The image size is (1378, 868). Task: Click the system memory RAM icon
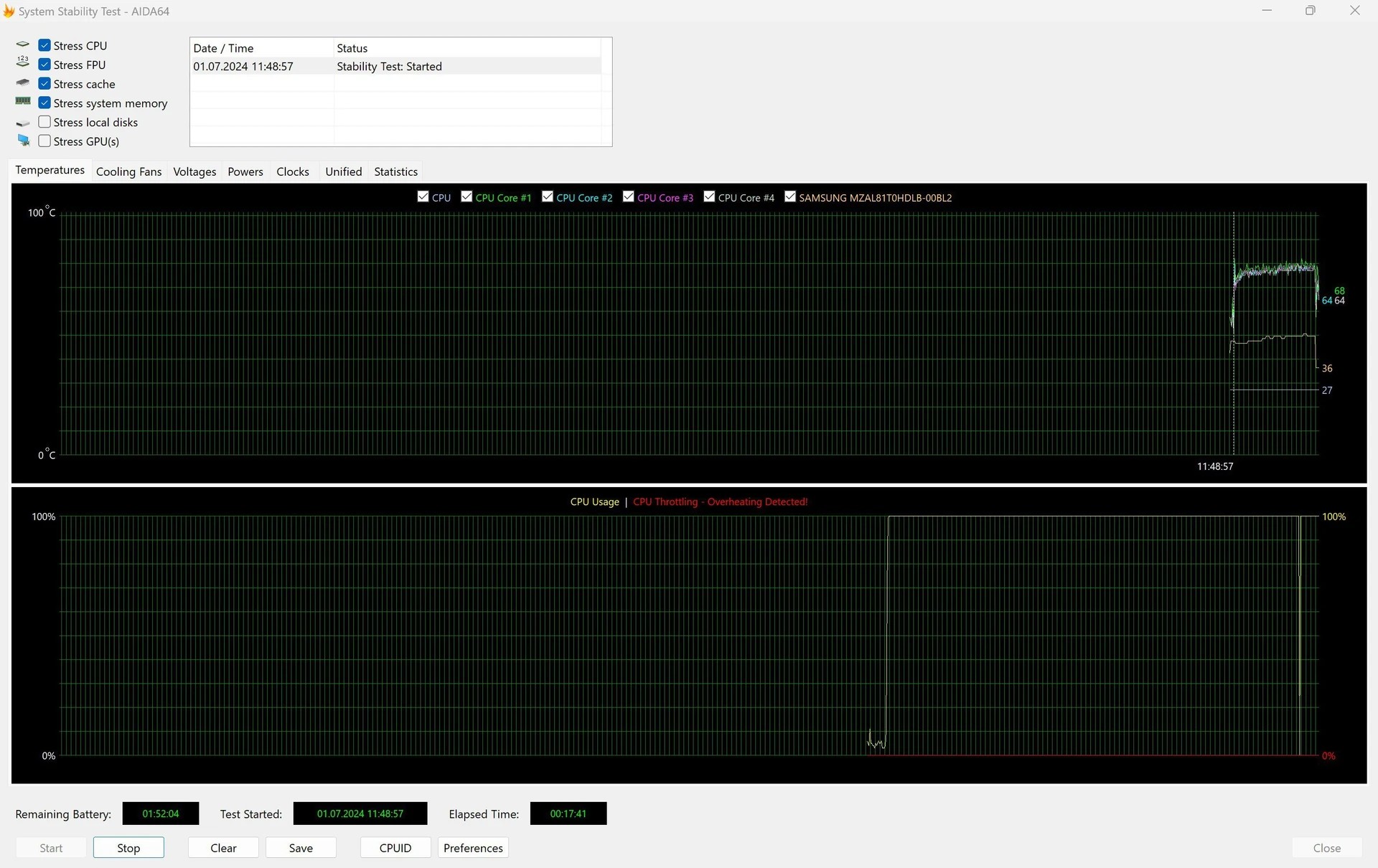click(23, 102)
